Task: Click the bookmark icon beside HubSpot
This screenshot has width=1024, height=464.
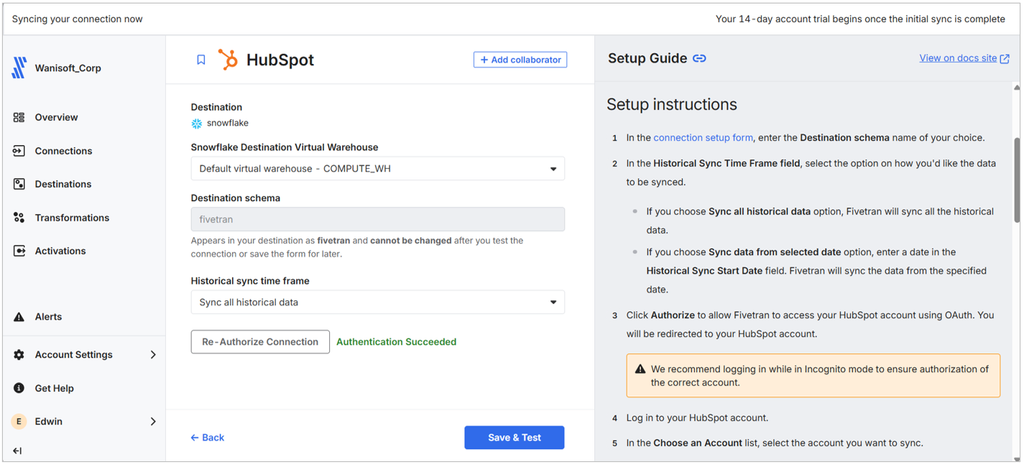Action: coord(201,60)
